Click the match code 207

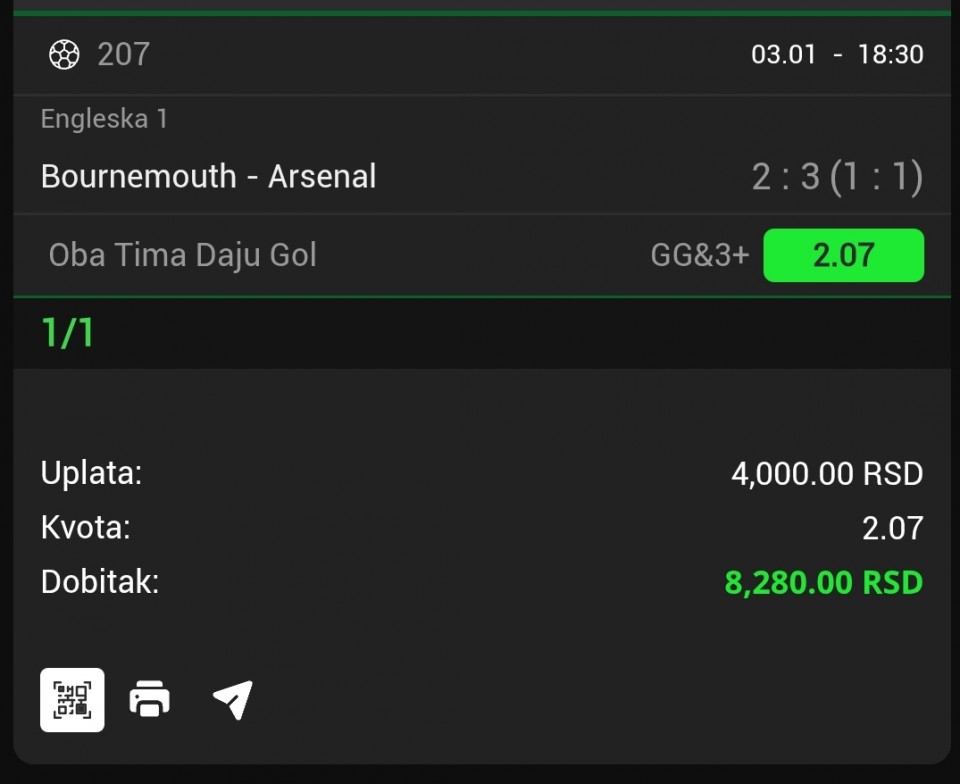pyautogui.click(x=123, y=54)
